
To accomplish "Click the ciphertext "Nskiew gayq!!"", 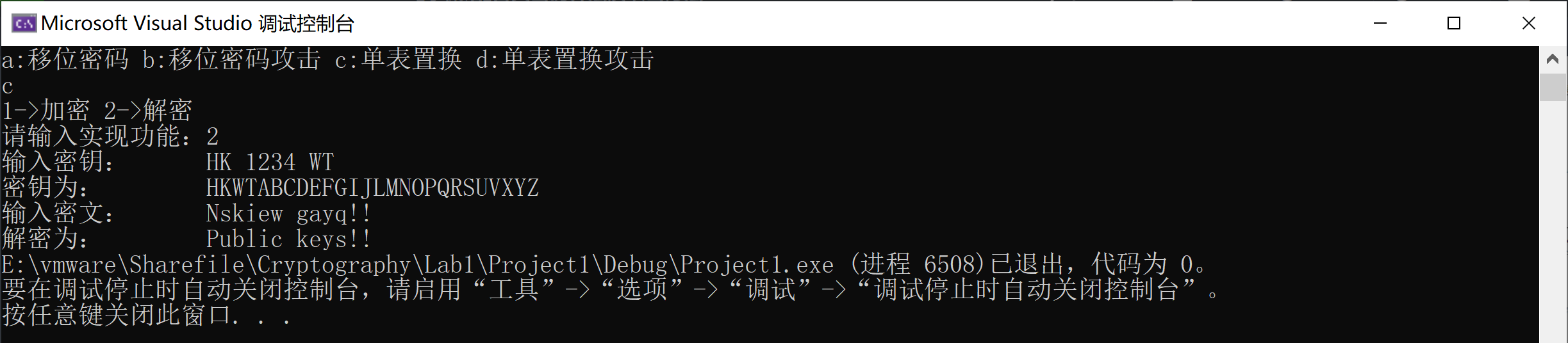I will coord(288,214).
